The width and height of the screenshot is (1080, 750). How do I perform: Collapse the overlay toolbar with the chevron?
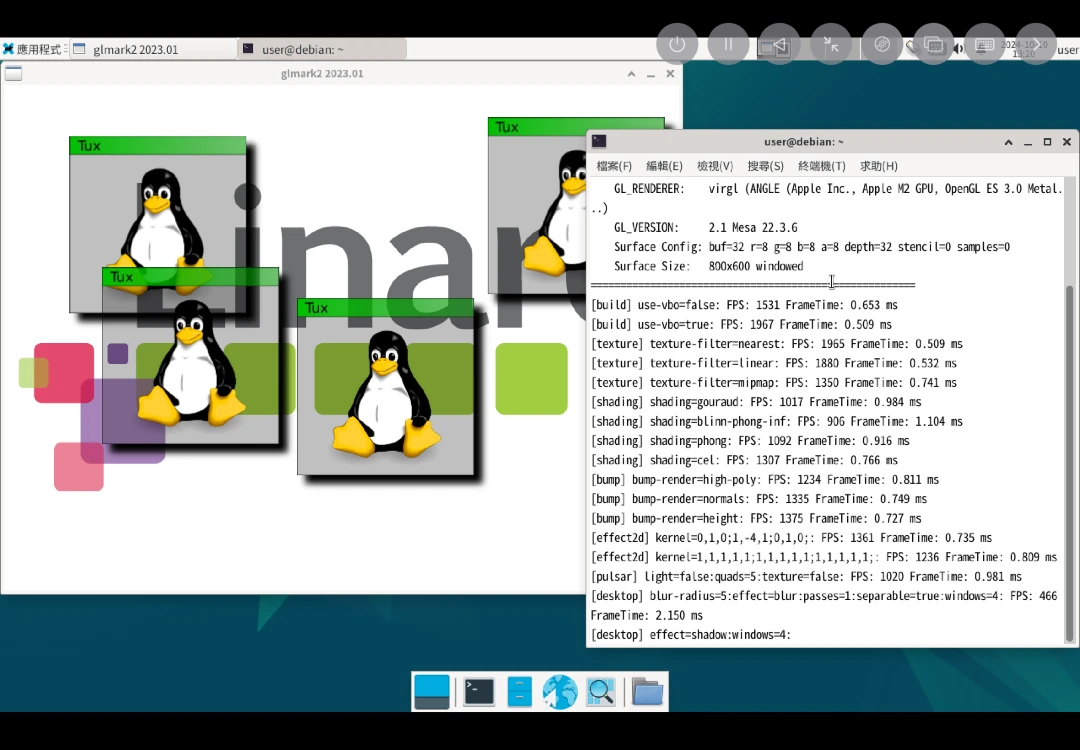click(x=1036, y=44)
